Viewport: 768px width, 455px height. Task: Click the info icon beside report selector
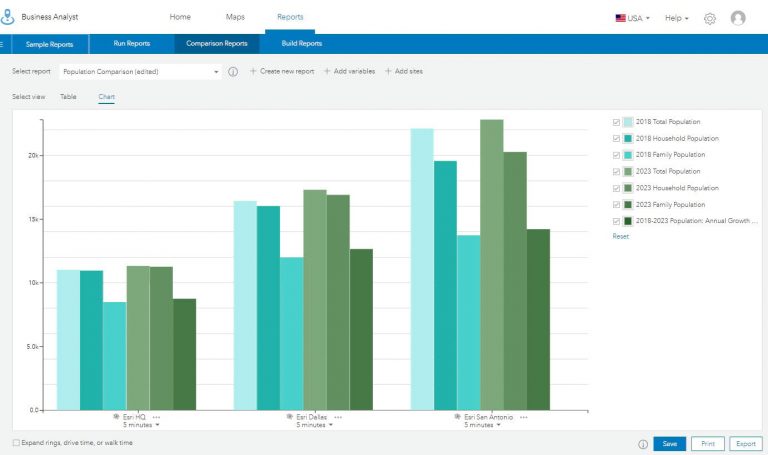(x=233, y=72)
